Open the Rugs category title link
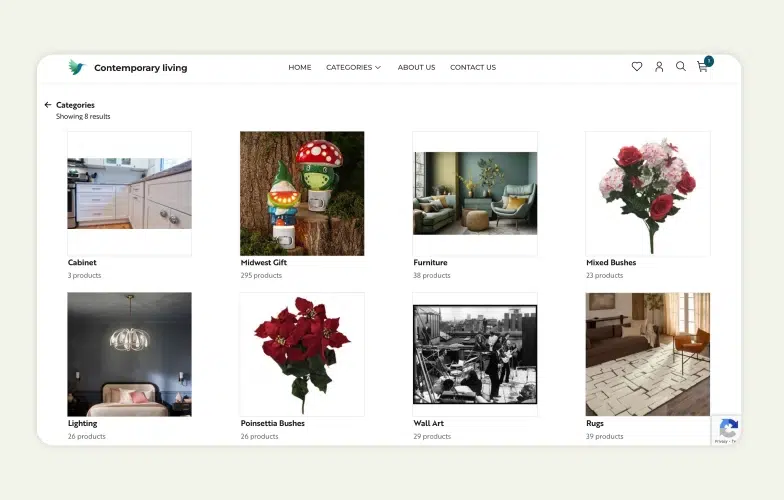Viewport: 784px width, 500px height. coord(595,424)
